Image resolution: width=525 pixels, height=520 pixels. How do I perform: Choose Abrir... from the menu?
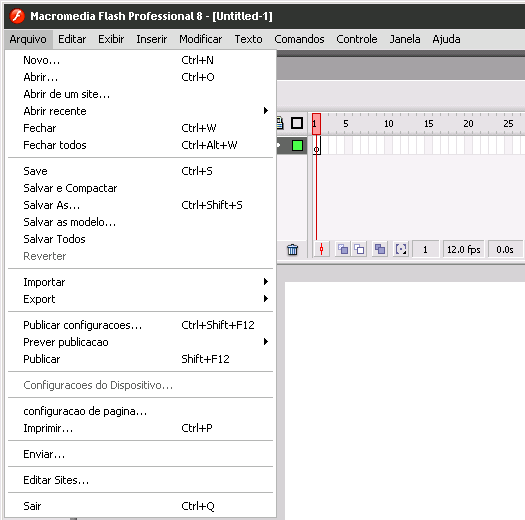pyautogui.click(x=141, y=77)
